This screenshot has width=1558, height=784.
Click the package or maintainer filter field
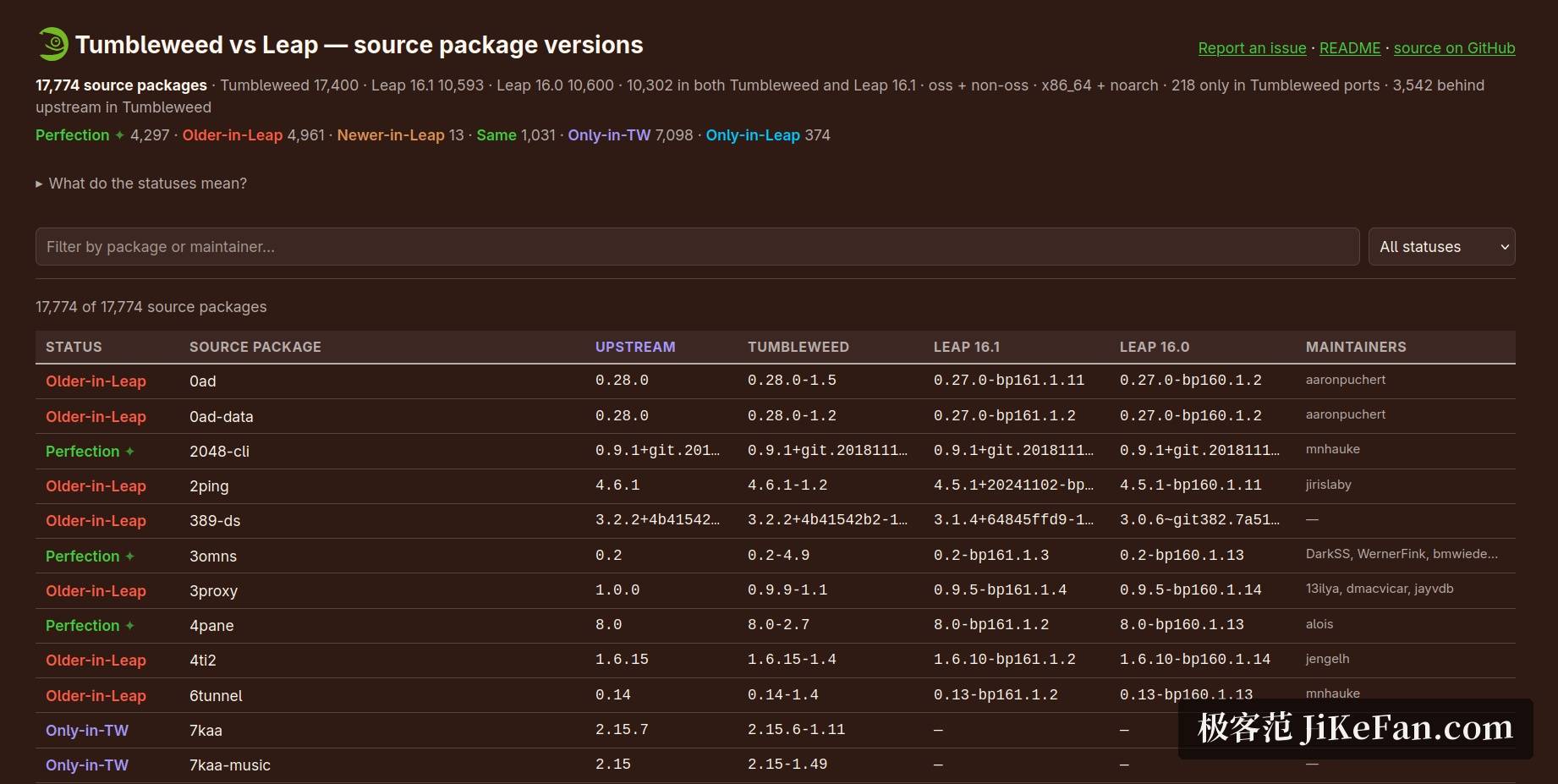(x=697, y=247)
